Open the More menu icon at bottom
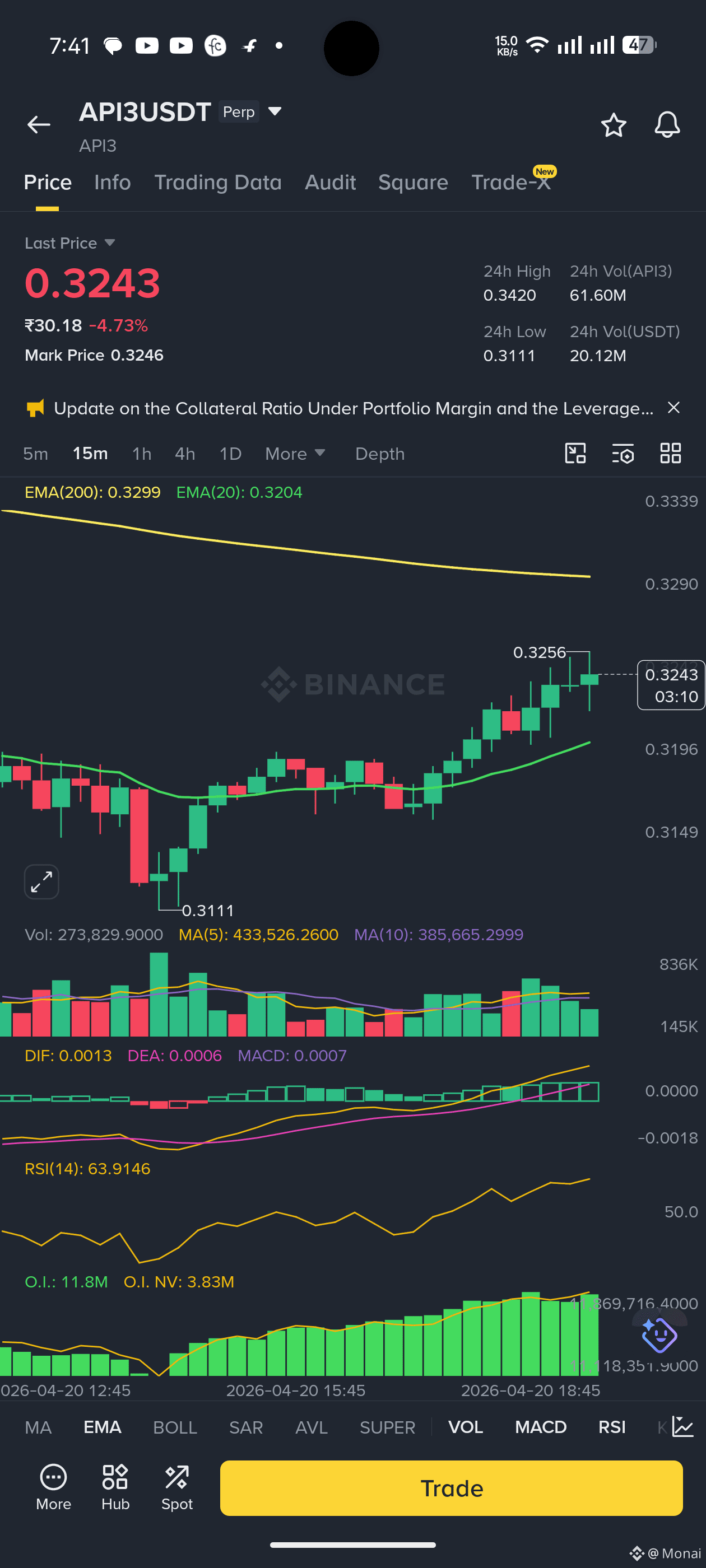The width and height of the screenshot is (706, 1568). (54, 1487)
